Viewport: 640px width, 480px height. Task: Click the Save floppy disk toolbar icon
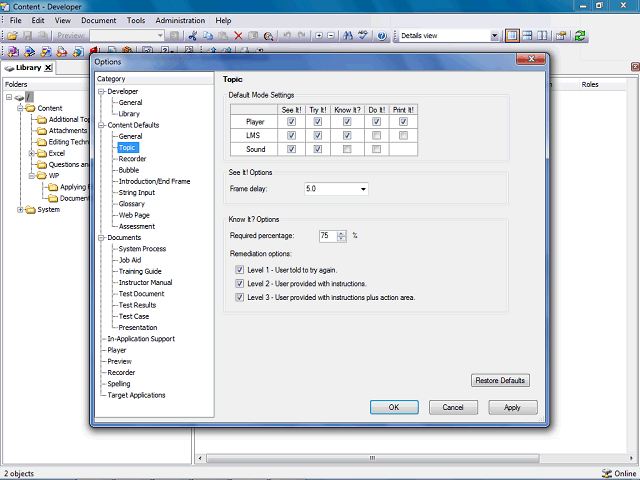click(x=27, y=36)
